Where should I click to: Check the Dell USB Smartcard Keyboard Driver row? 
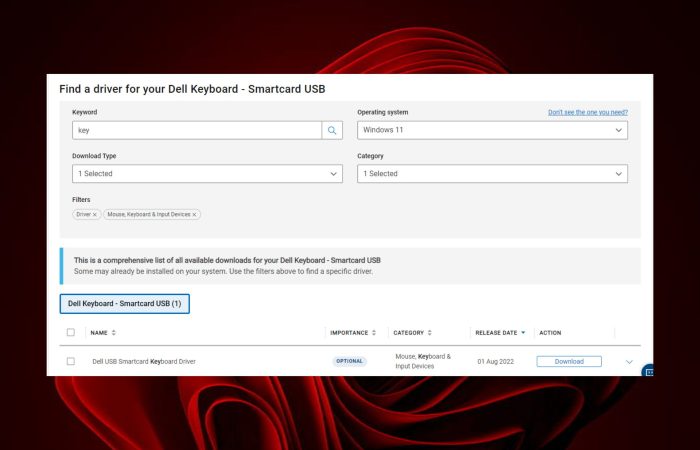(x=71, y=361)
